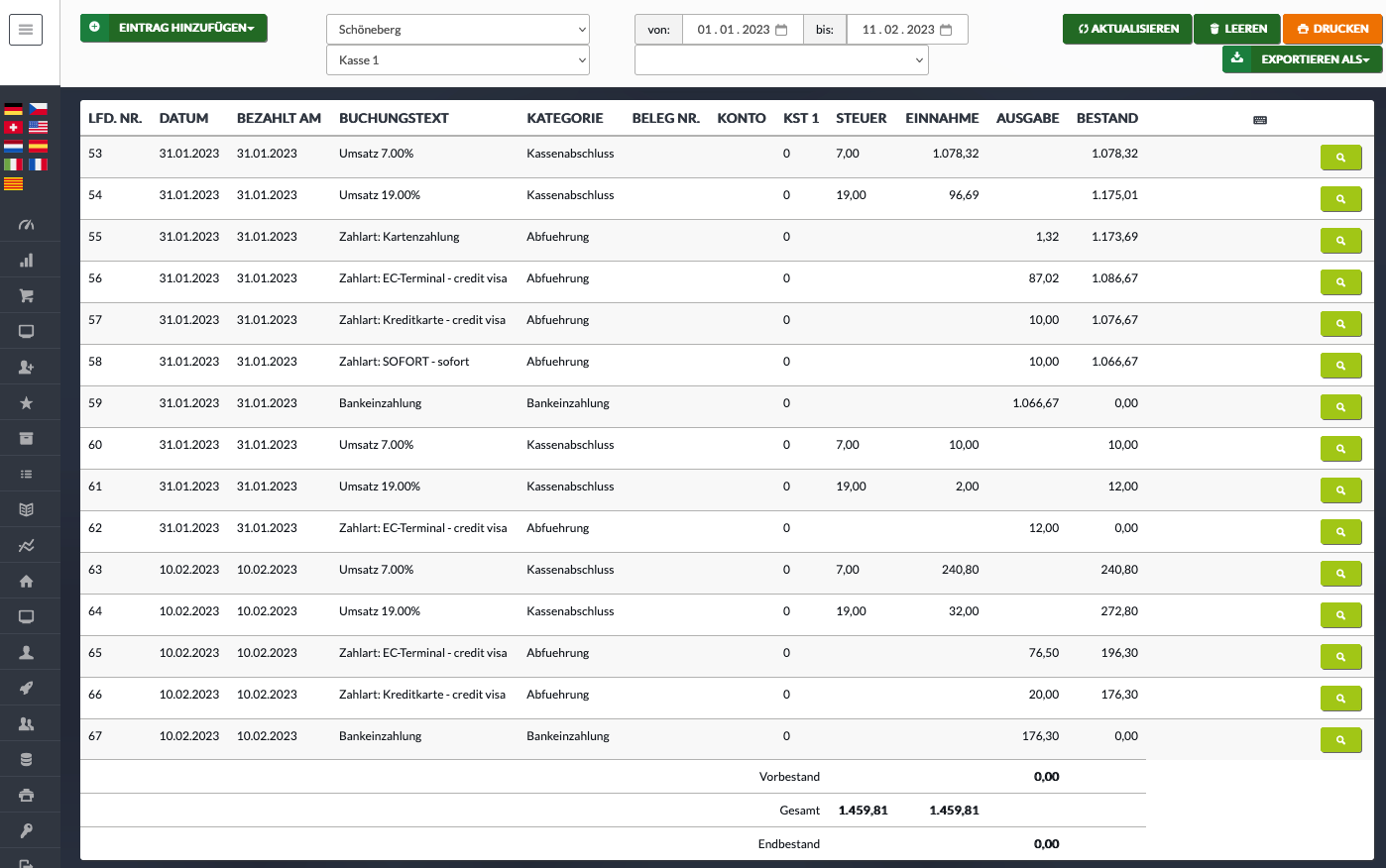Click amount 240,80 in Einnahme column
Image resolution: width=1386 pixels, height=868 pixels.
click(x=961, y=570)
